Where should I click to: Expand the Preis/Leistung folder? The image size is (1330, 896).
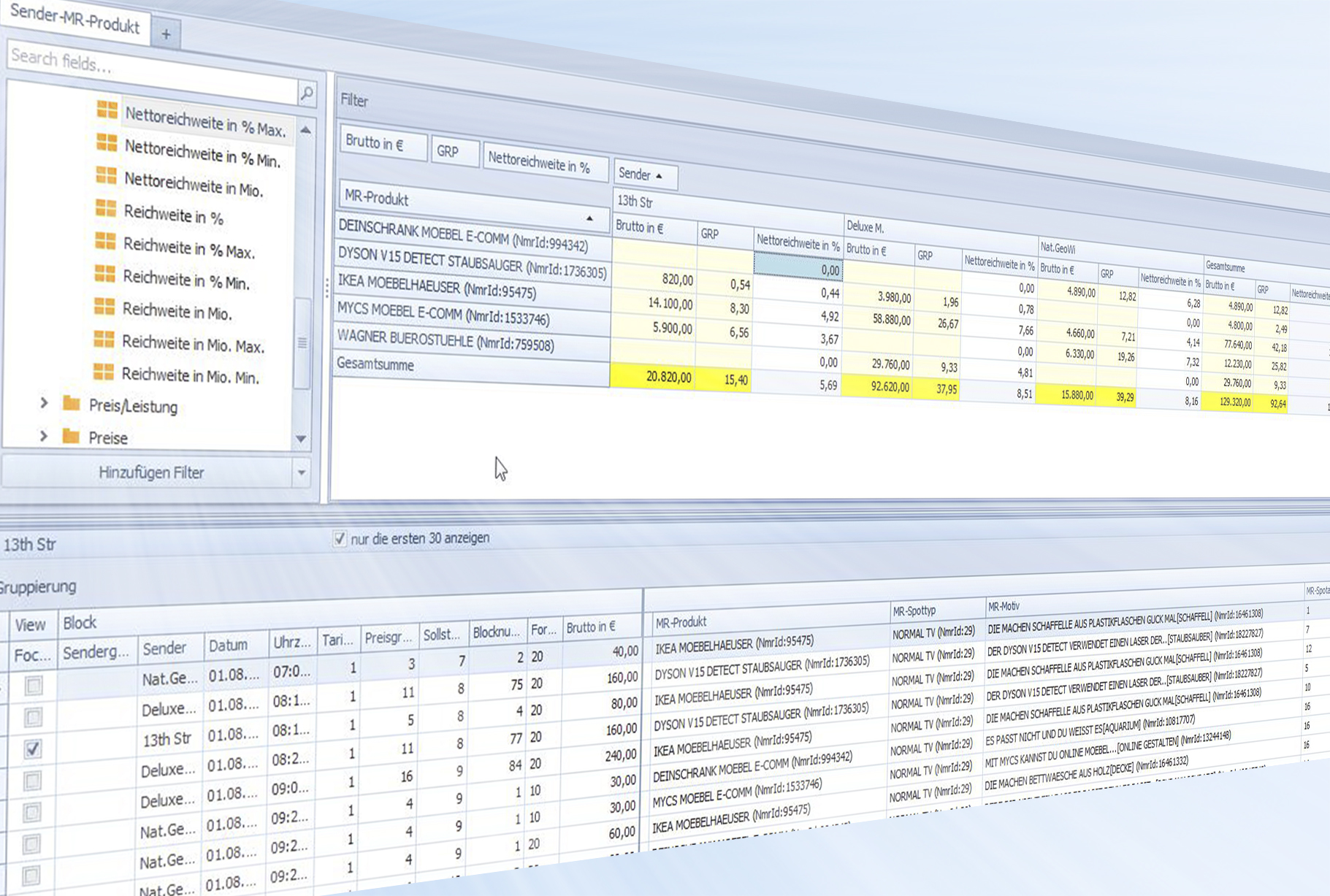44,402
